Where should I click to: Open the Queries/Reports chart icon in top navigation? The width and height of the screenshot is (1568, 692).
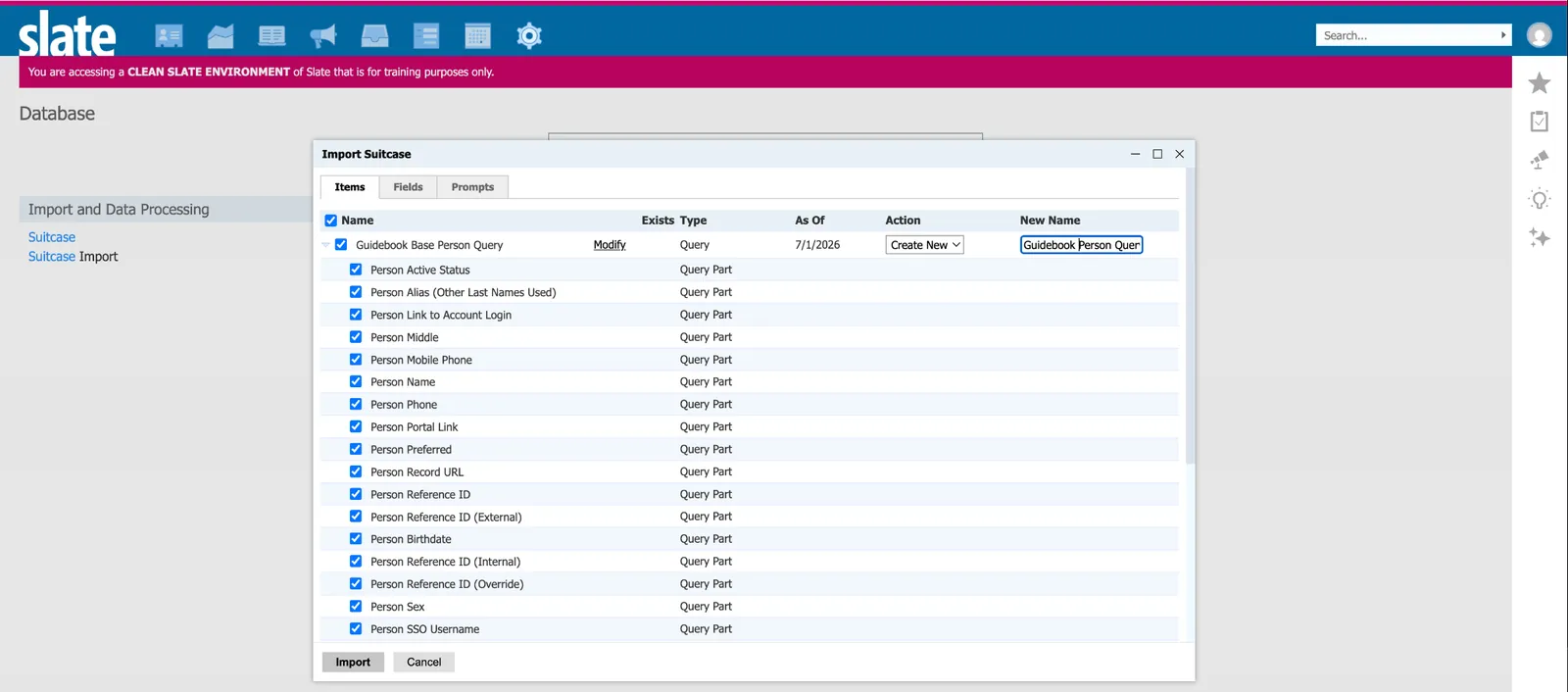[220, 36]
